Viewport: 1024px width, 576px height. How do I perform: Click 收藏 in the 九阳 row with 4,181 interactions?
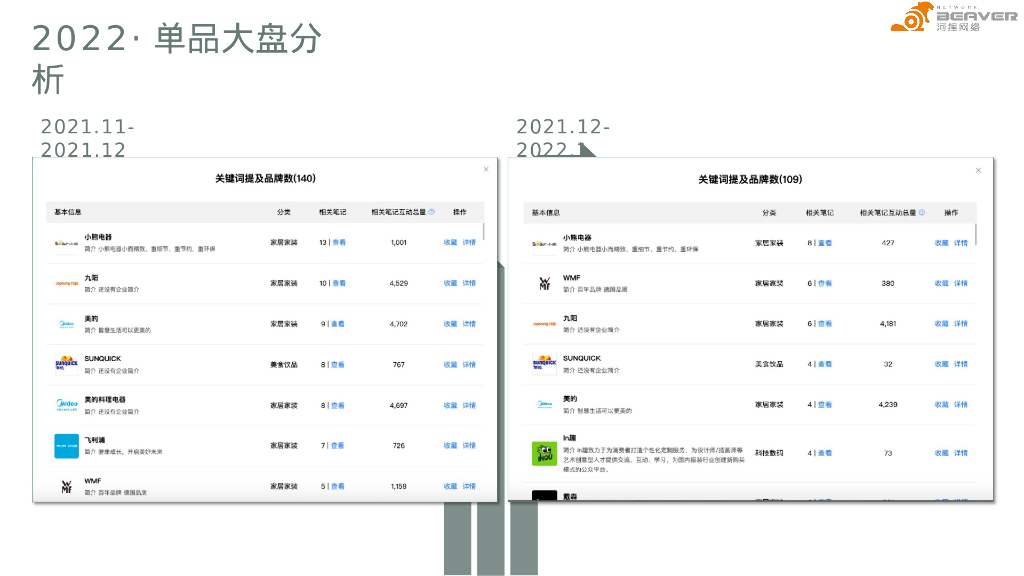pos(942,324)
